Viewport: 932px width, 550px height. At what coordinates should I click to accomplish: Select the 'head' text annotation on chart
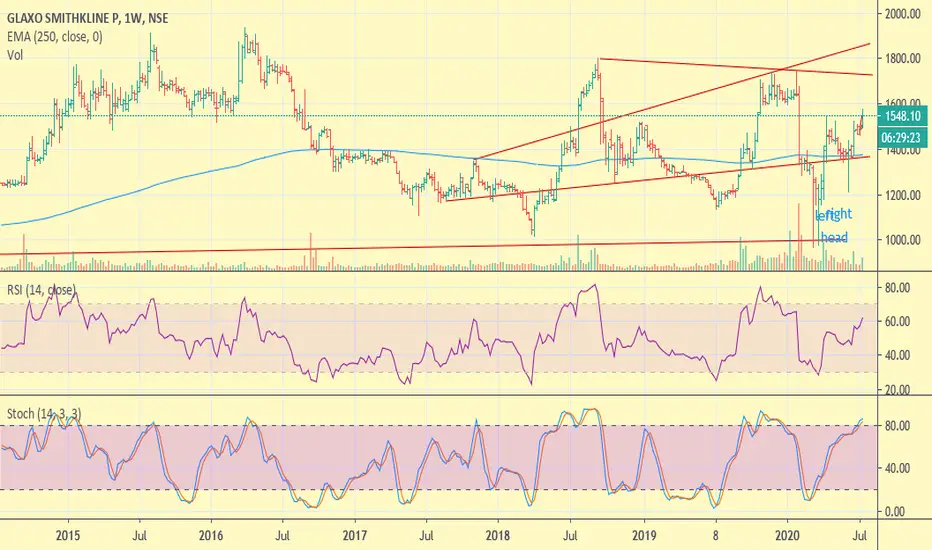pos(835,238)
